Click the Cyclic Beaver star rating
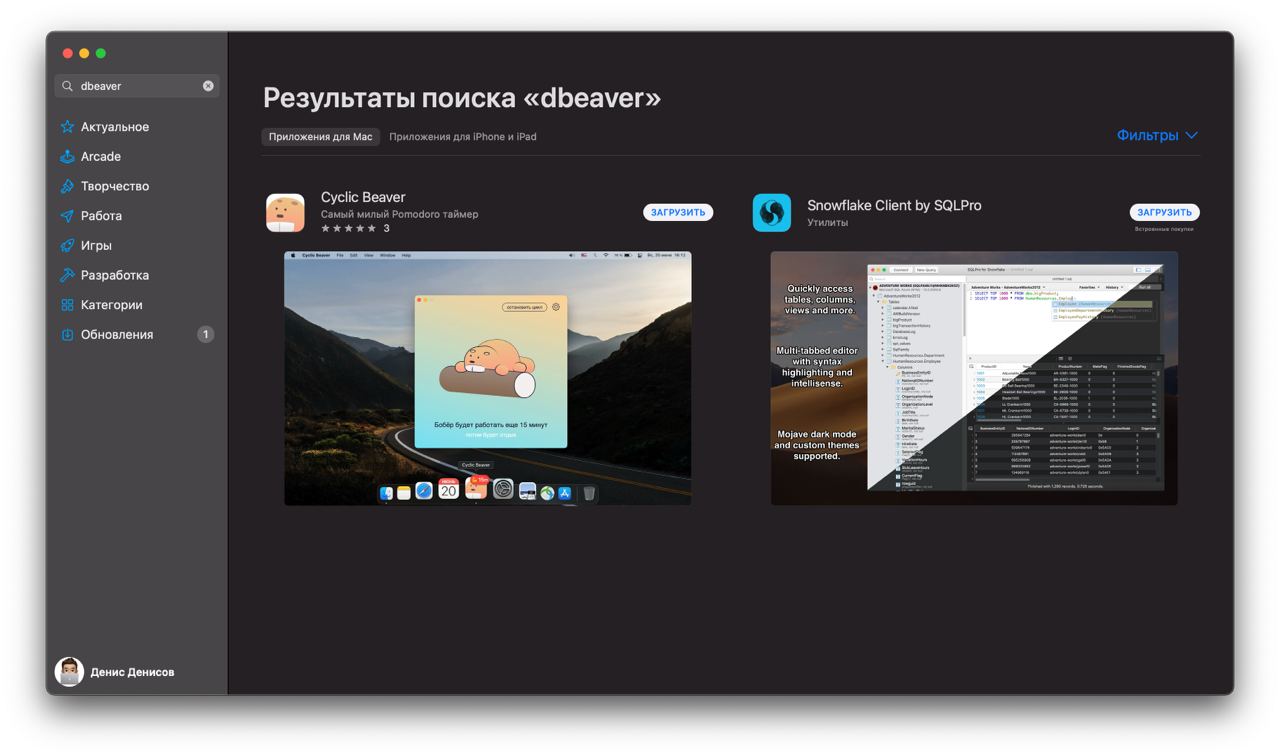Viewport: 1280px width, 756px height. [x=349, y=229]
